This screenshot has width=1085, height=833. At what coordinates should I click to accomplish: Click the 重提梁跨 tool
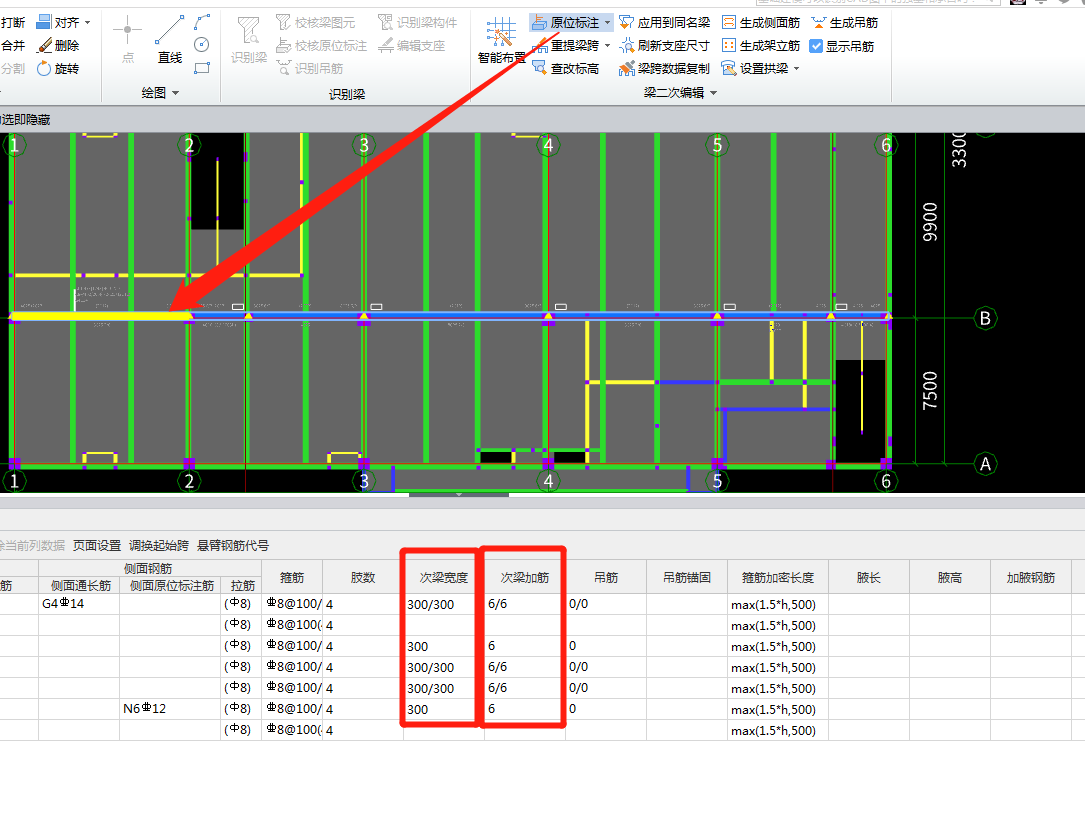click(x=566, y=46)
